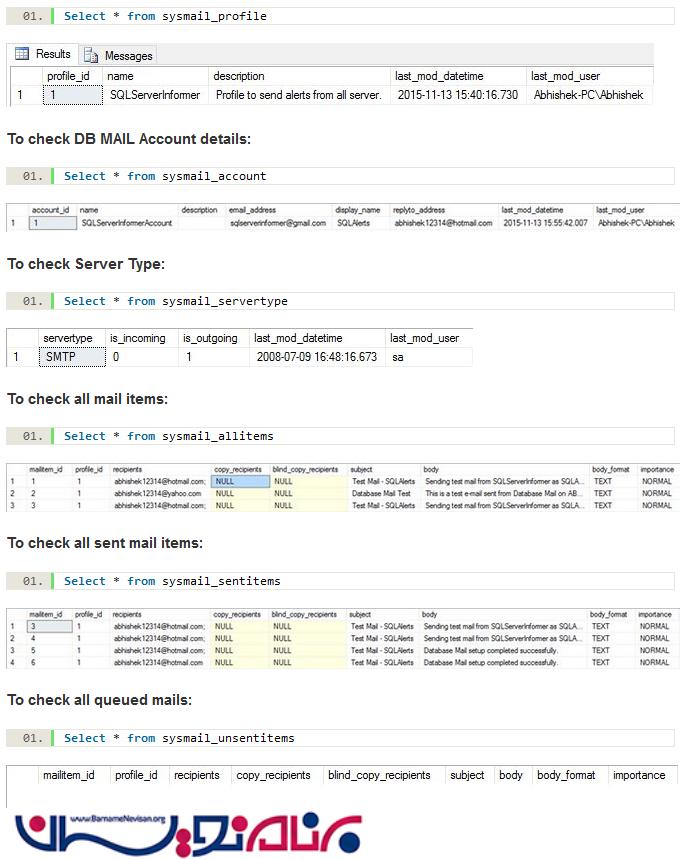Viewport: 680px width, 859px height.
Task: Click the 'To check all mail items:' heading
Action: click(88, 399)
